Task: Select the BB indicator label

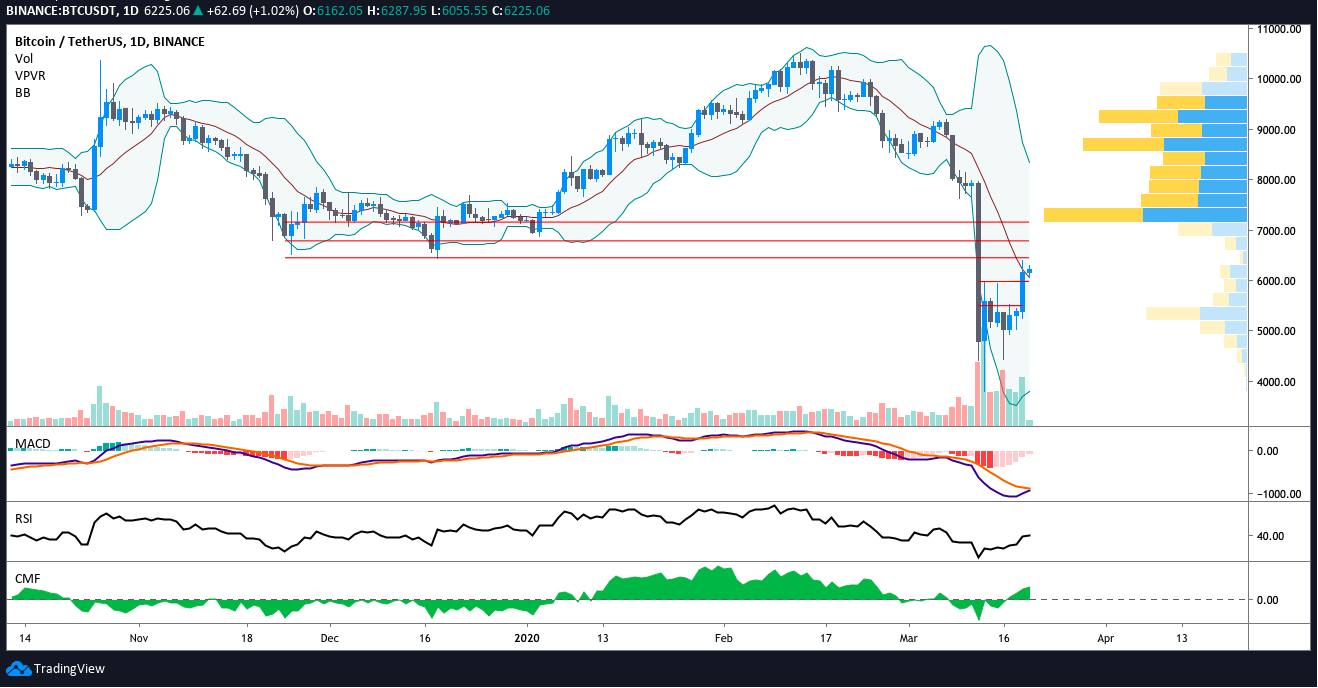Action: pyautogui.click(x=22, y=93)
